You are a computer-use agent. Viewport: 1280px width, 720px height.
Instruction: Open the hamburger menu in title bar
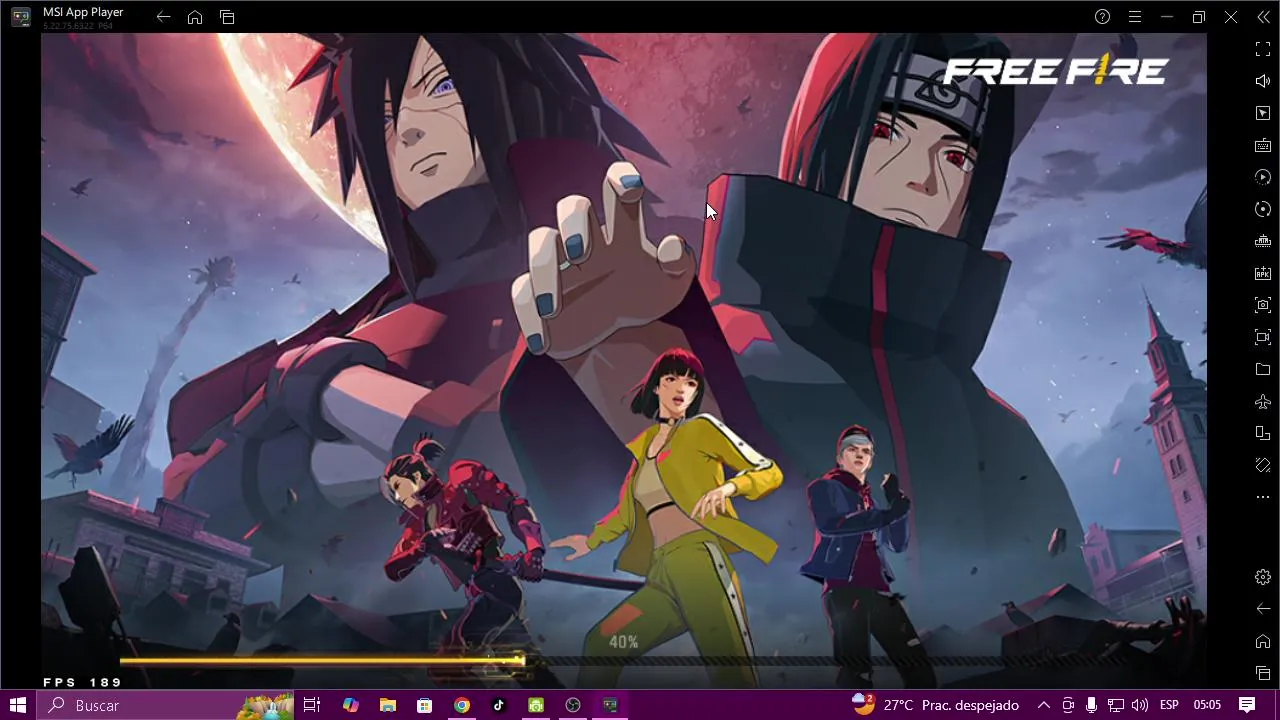1135,17
